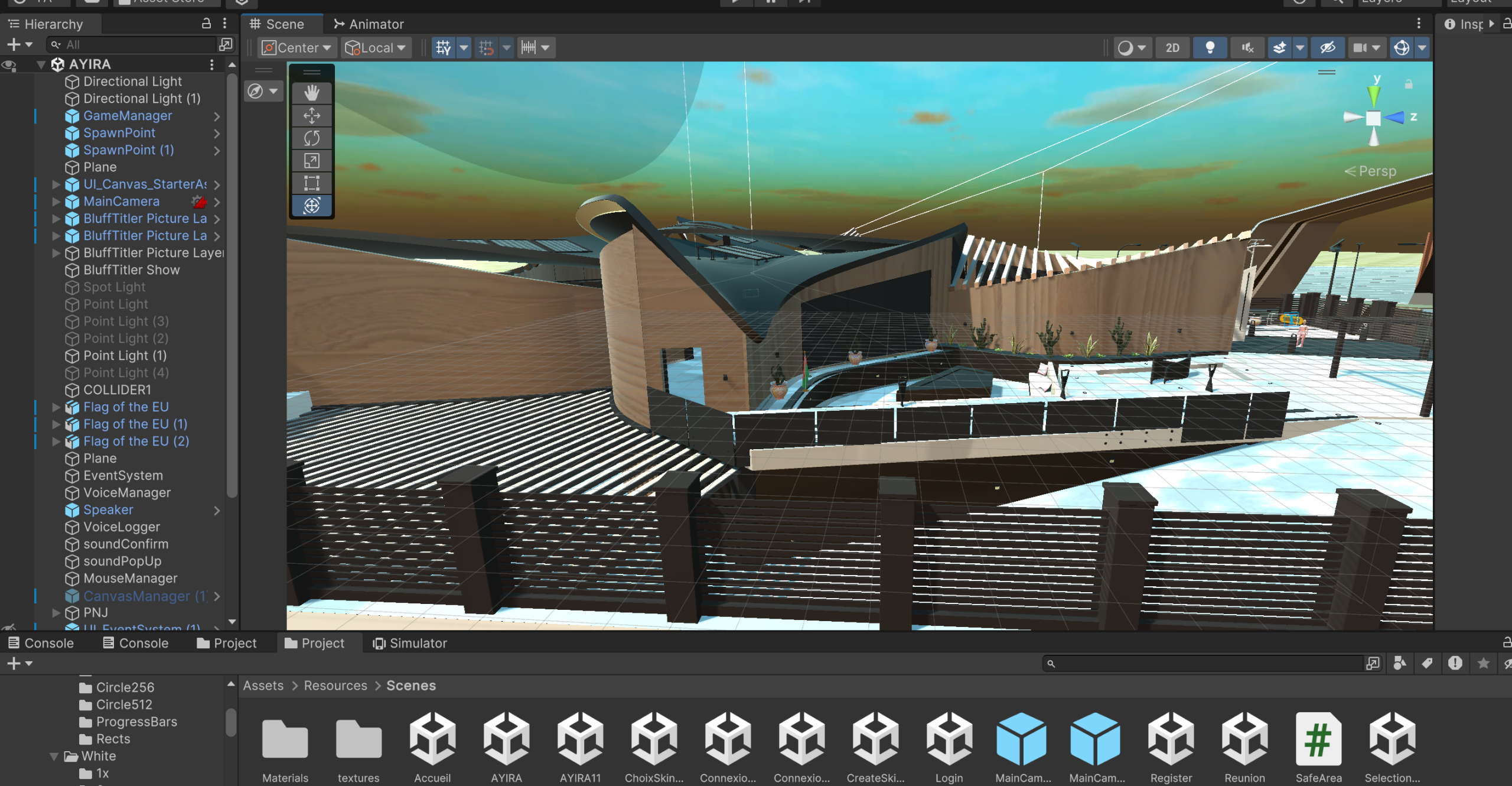The width and height of the screenshot is (1512, 786).
Task: Click the Hierarchy panel lock icon
Action: pyautogui.click(x=206, y=24)
